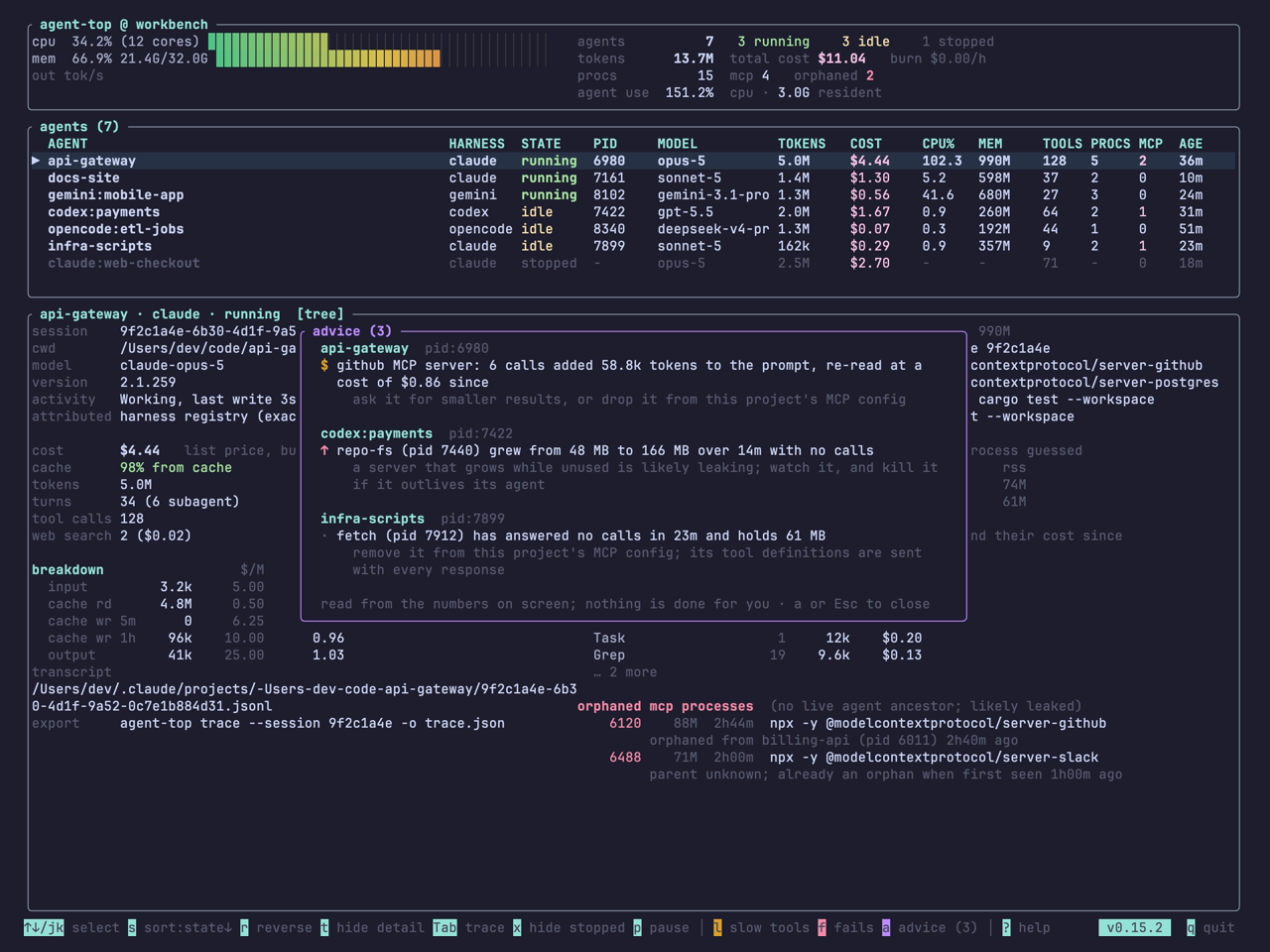The width and height of the screenshot is (1270, 952).
Task: Select the codex:payments agent row
Action: [x=633, y=211]
